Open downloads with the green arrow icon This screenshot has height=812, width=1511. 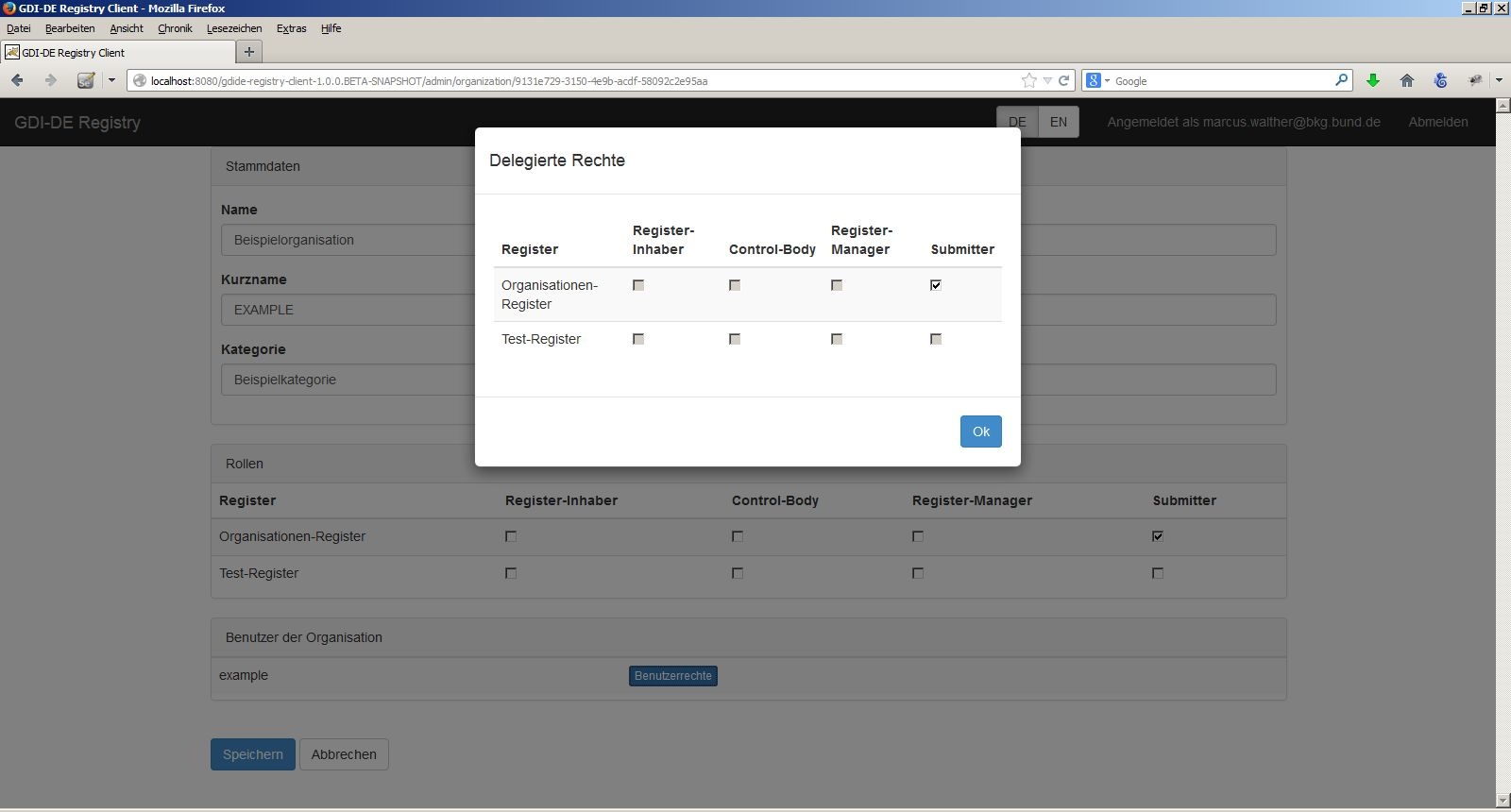(1373, 81)
